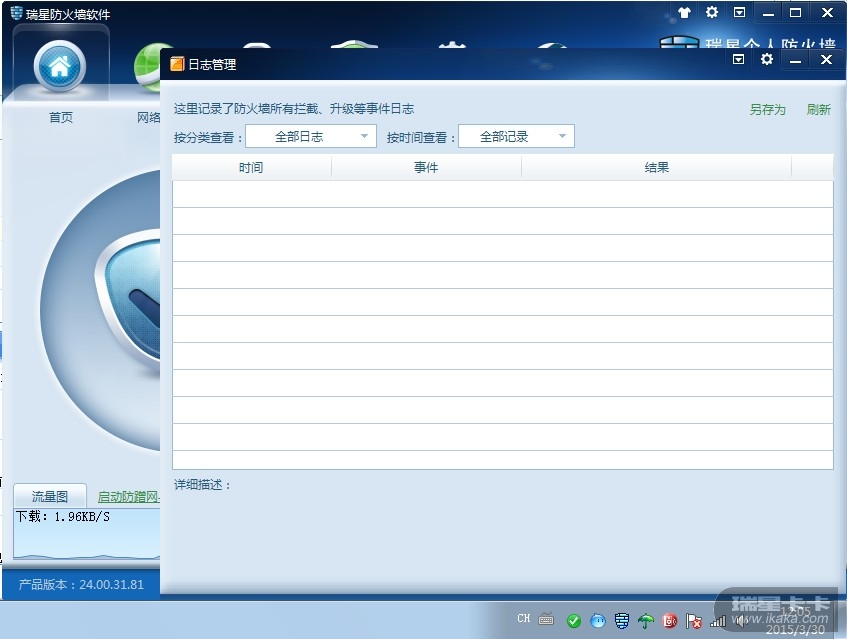Click the Rising firewall shield tray icon

click(x=622, y=621)
